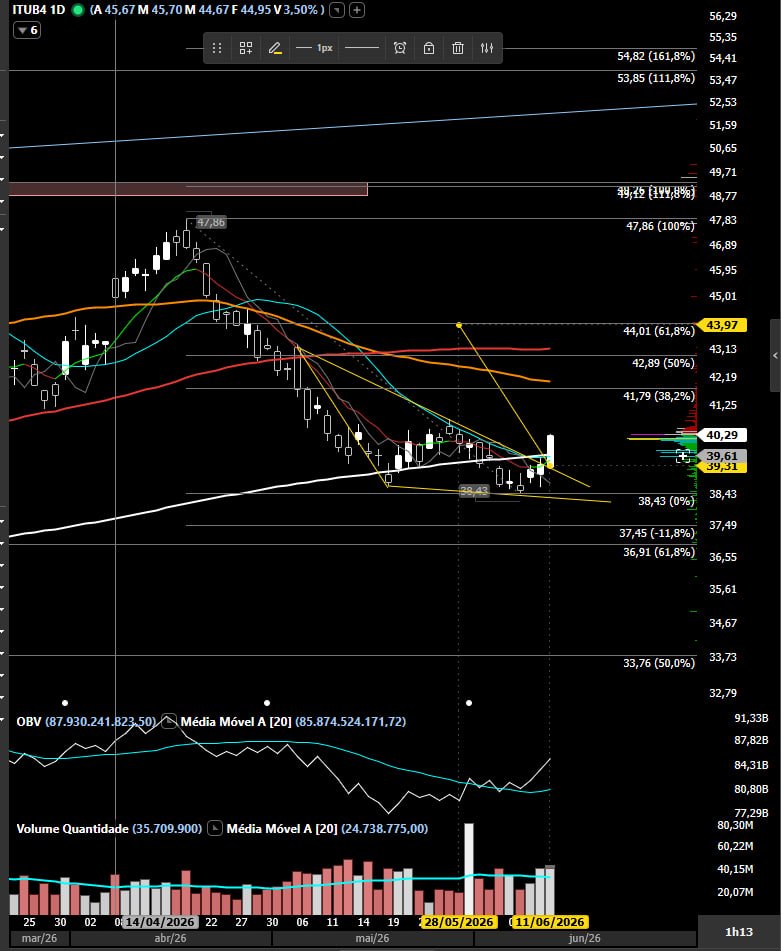Screen dimensions: 781x951
Task: Click OBV's Média Móvel A [20] label
Action: (x=236, y=722)
